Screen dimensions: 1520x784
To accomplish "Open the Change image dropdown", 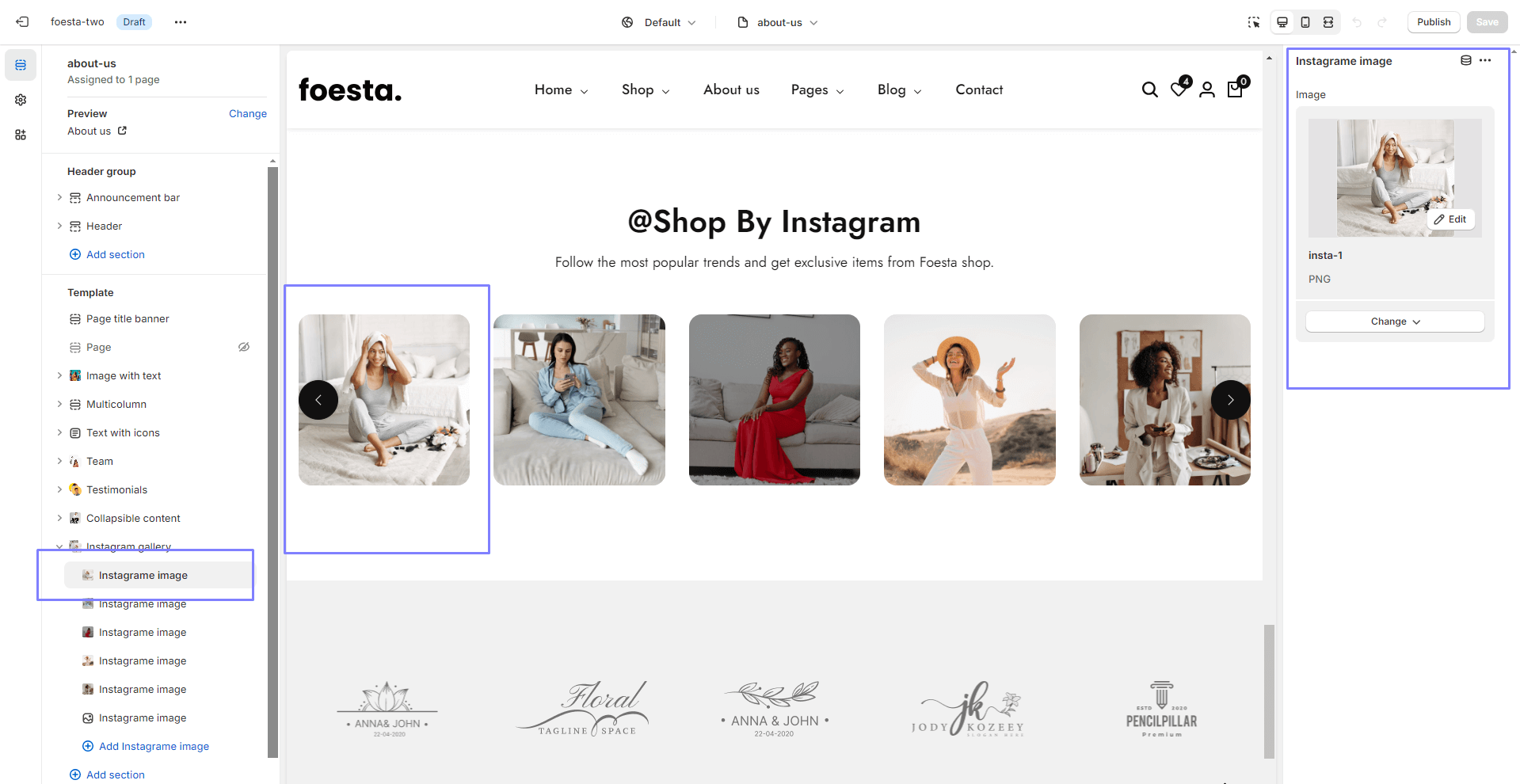I will pyautogui.click(x=1395, y=322).
